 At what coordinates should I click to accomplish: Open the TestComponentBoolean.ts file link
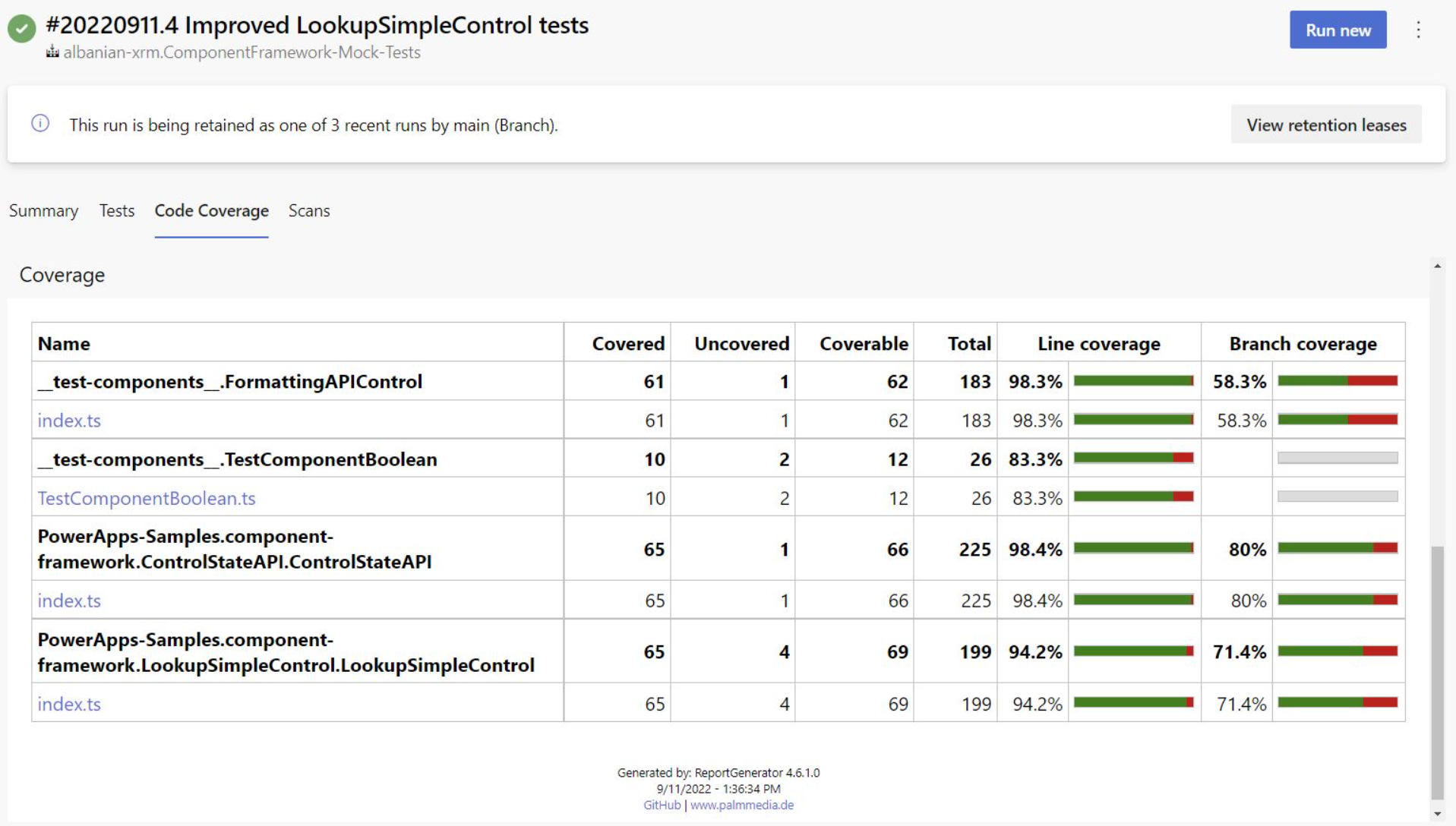point(146,498)
